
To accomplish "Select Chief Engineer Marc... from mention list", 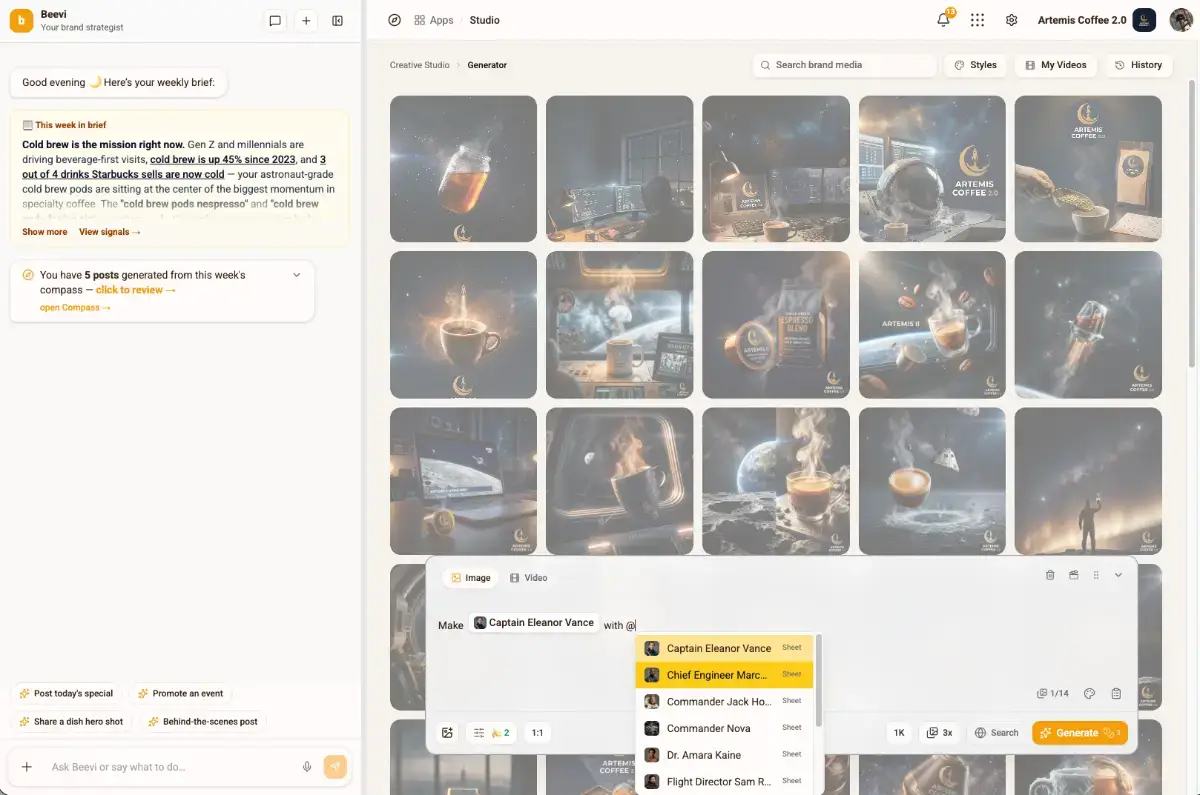I will 726,675.
